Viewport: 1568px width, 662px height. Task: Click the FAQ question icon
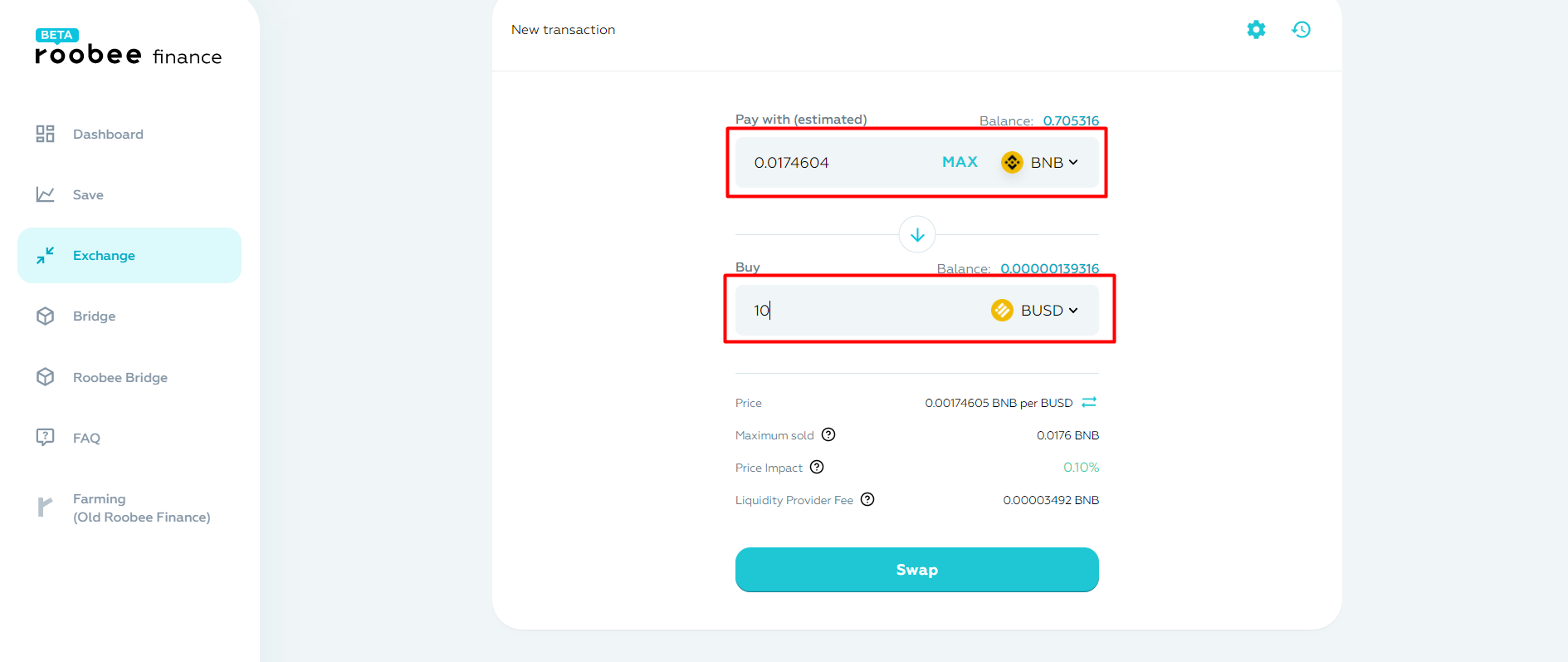tap(45, 438)
